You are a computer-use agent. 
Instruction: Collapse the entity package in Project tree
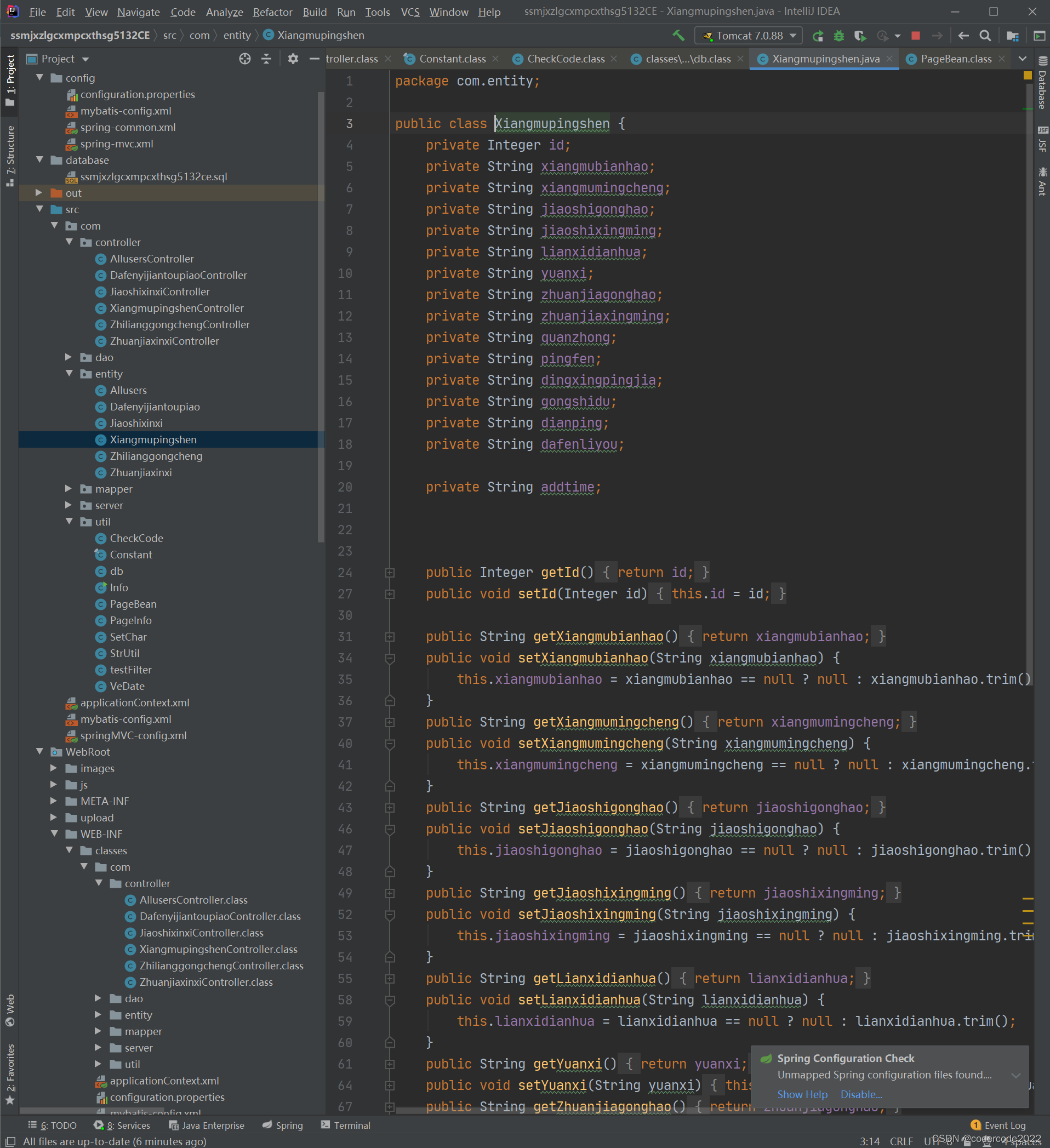click(x=70, y=374)
